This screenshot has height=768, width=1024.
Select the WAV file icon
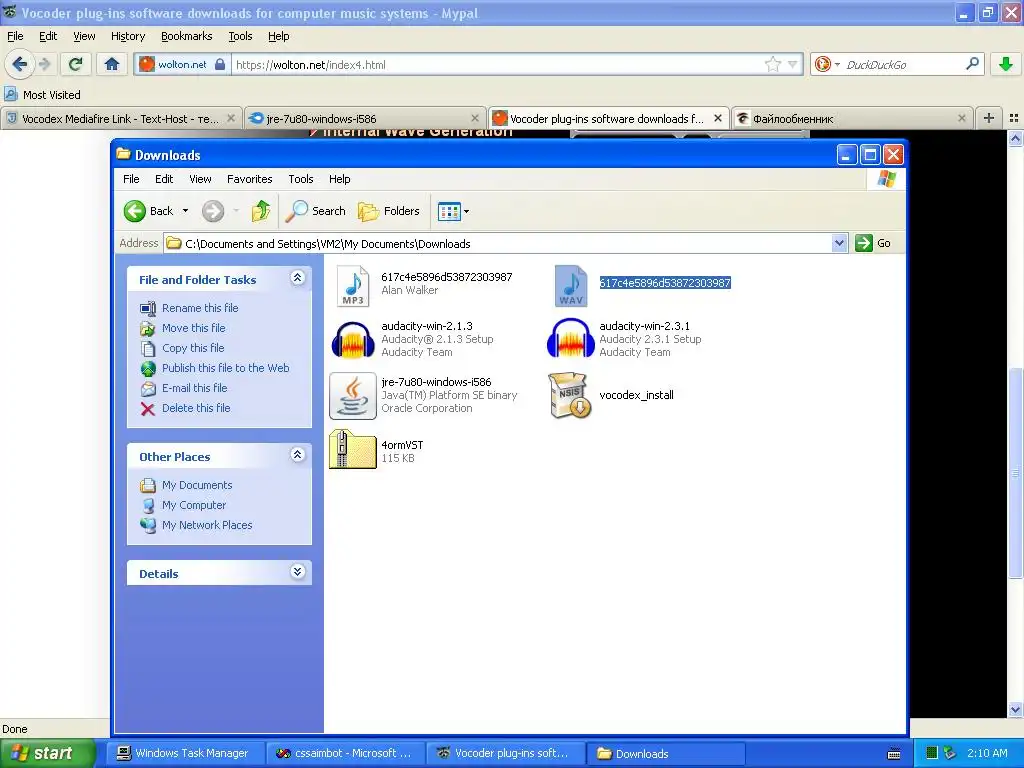[571, 285]
